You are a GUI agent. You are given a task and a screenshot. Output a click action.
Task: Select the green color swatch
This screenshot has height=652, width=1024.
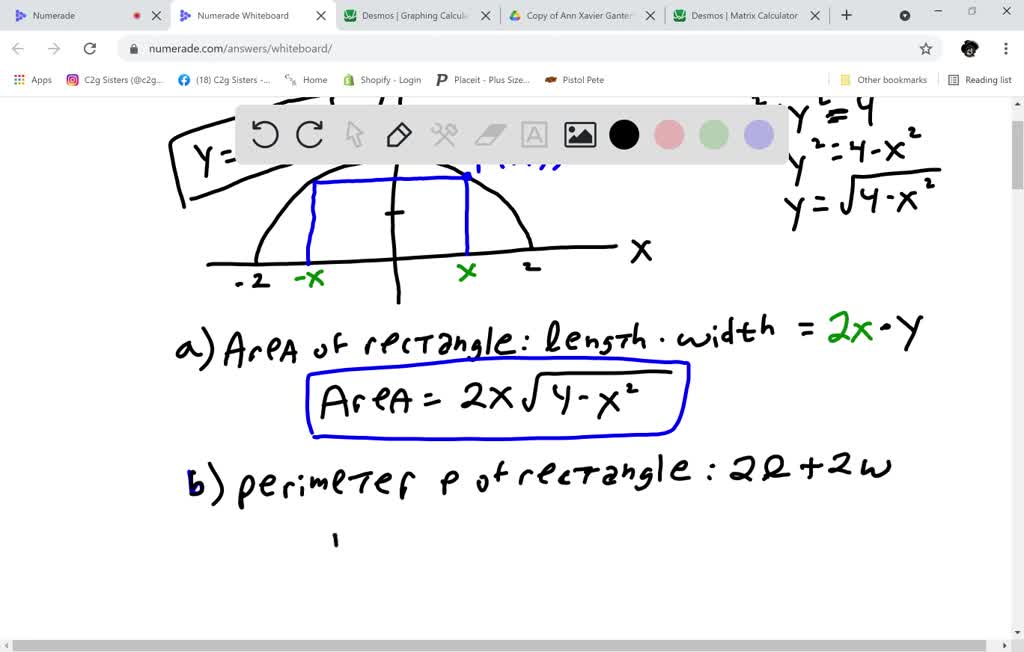[713, 134]
